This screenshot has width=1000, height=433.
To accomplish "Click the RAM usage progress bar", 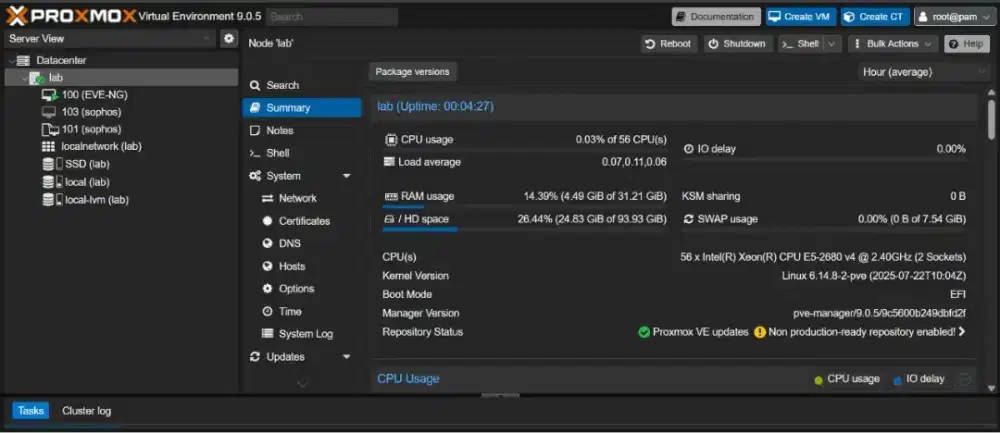I will (524, 207).
